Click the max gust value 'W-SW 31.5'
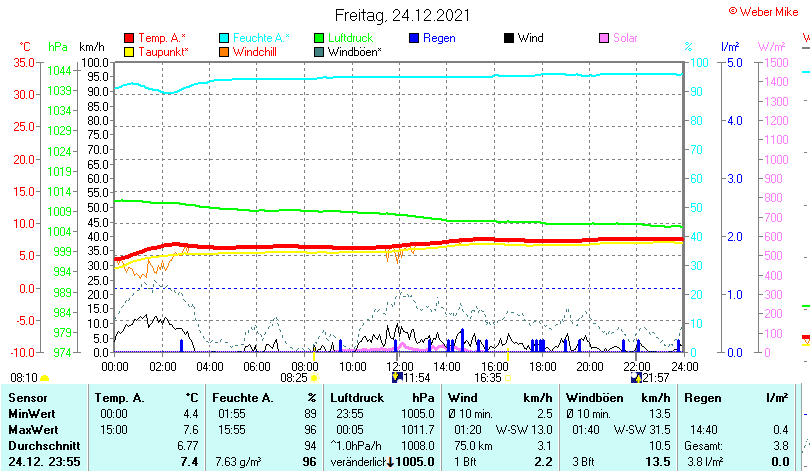 click(642, 430)
